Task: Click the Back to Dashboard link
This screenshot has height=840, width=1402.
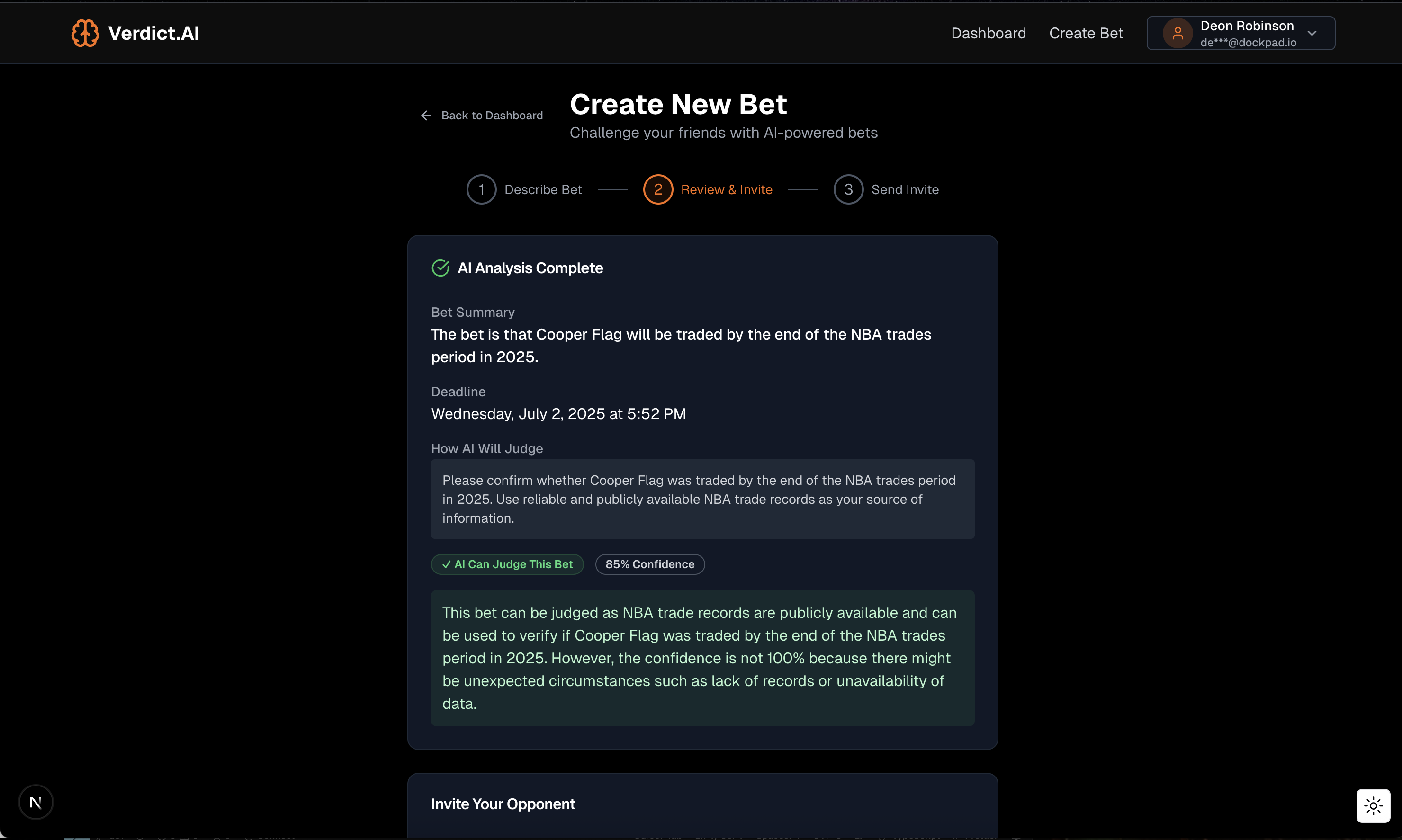Action: click(x=492, y=116)
